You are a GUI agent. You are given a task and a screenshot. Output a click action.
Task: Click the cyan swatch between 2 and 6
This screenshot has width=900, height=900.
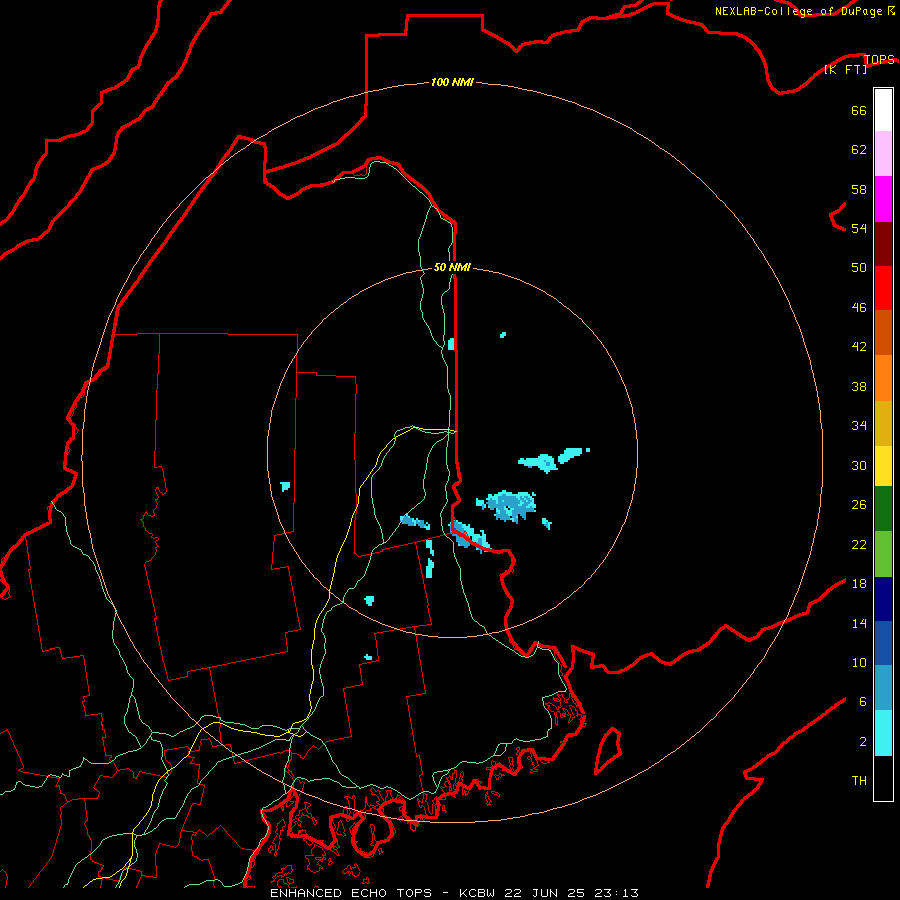883,733
